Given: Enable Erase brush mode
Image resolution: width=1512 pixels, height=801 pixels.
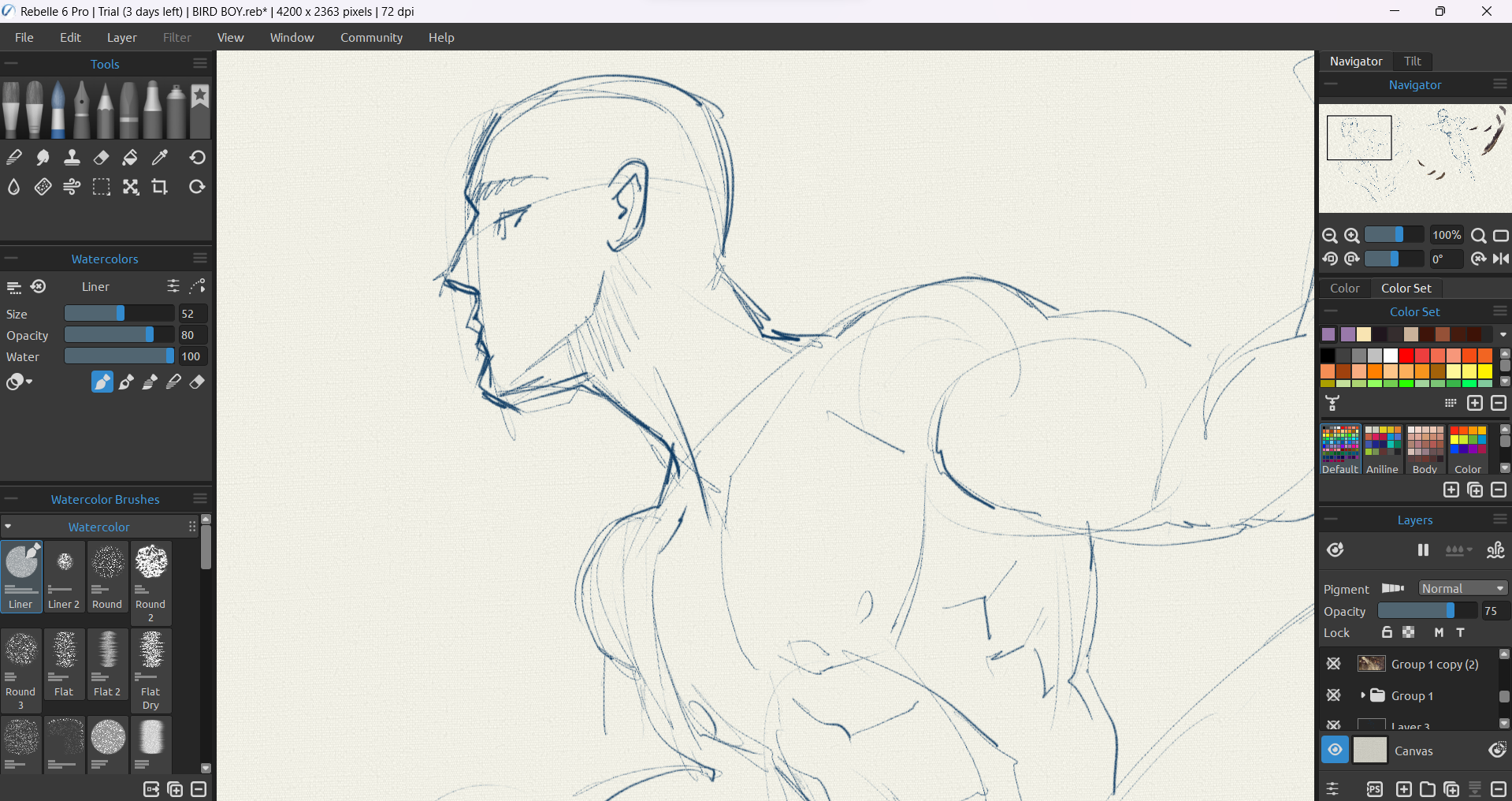Looking at the screenshot, I should pyautogui.click(x=197, y=382).
